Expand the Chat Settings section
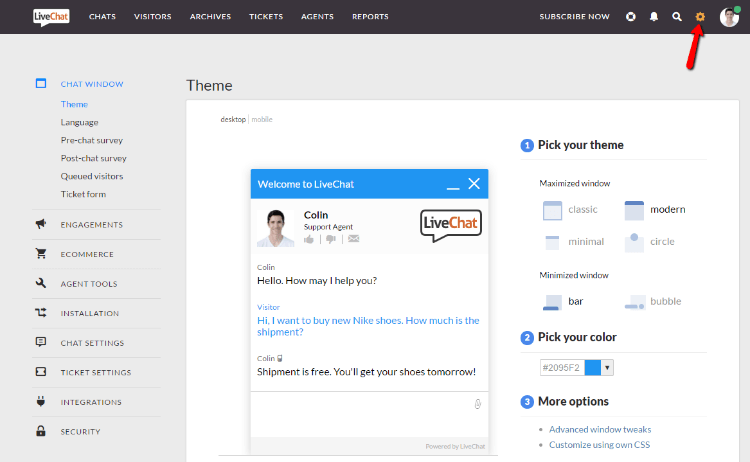This screenshot has height=462, width=750. (x=92, y=343)
